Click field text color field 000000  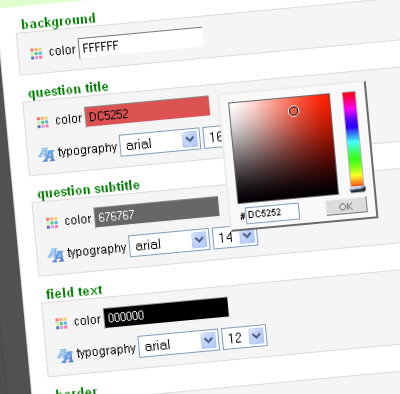166,313
